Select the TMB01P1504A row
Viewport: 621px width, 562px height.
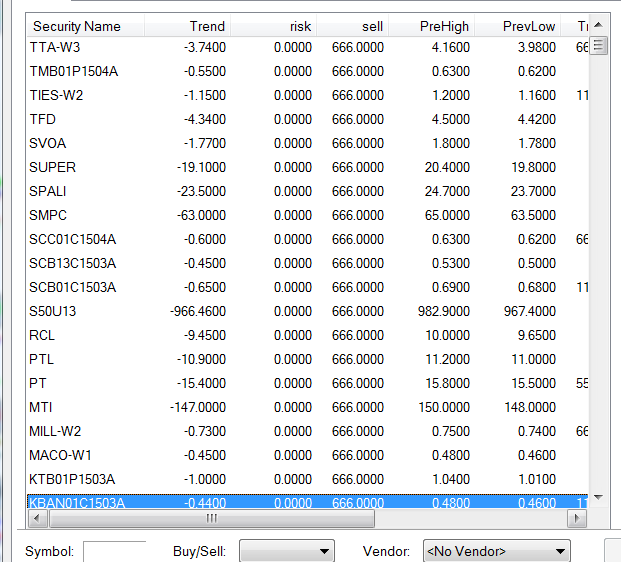(x=307, y=71)
